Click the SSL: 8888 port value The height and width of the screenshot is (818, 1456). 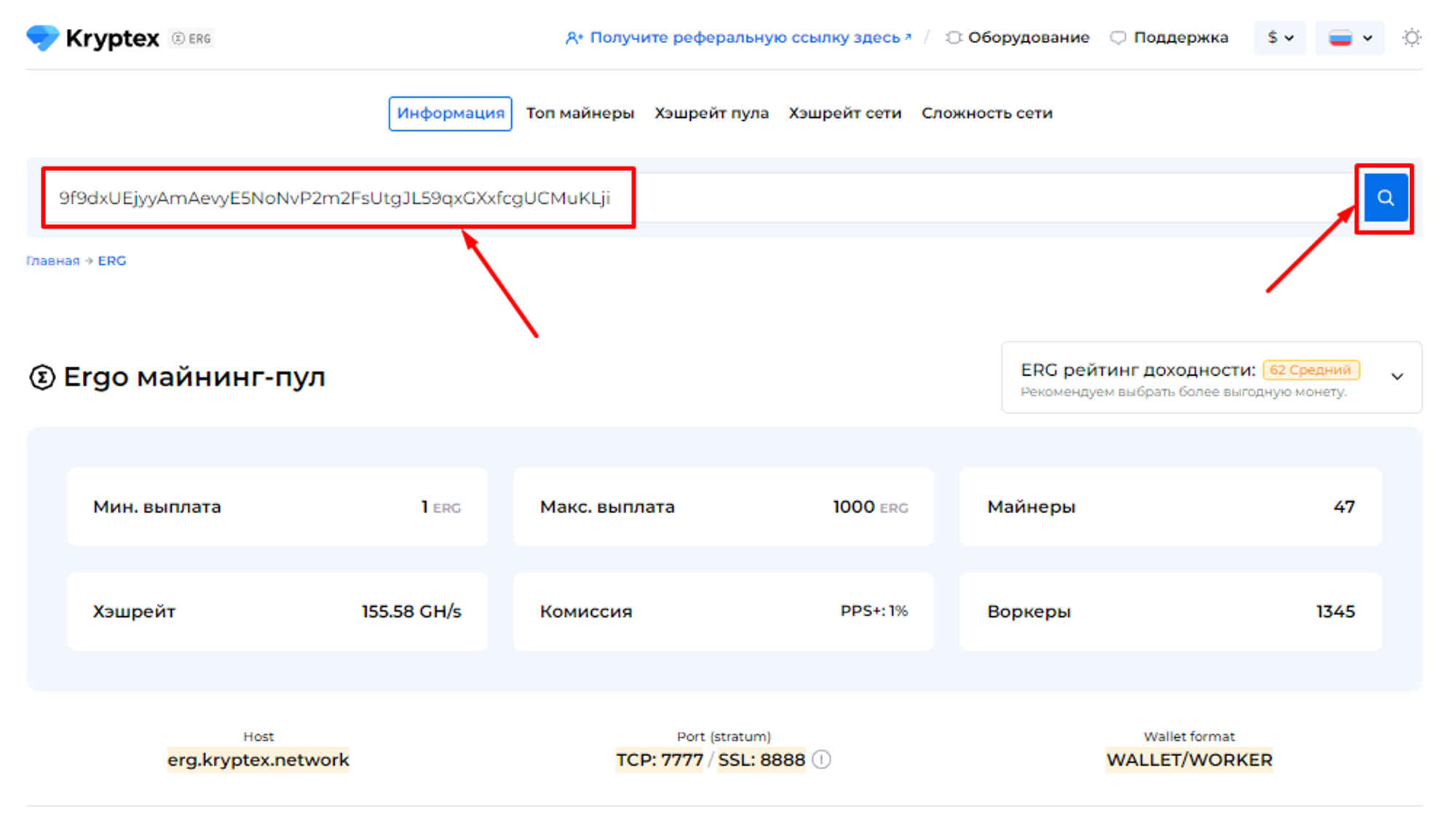761,760
